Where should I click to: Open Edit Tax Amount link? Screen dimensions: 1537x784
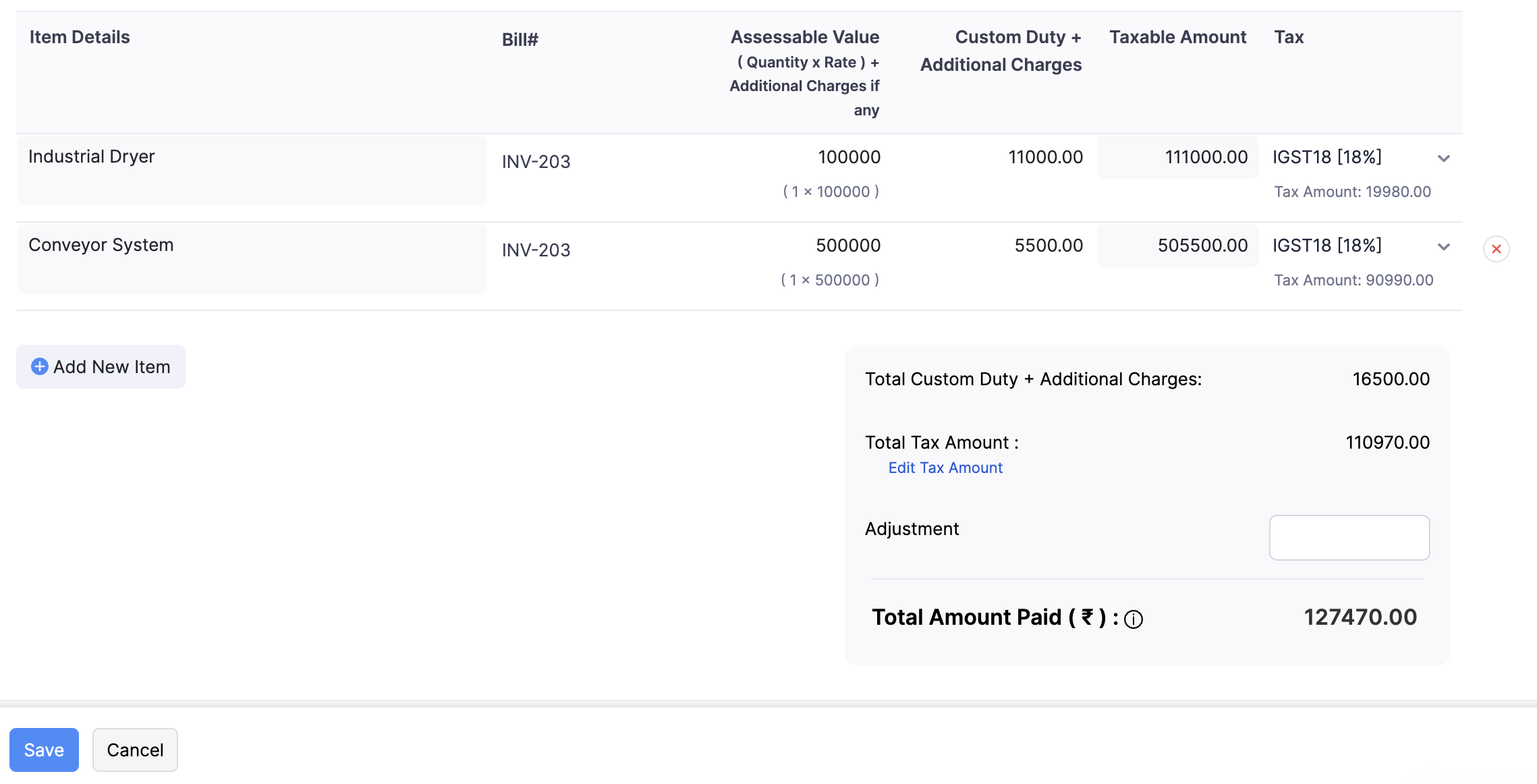pos(945,468)
